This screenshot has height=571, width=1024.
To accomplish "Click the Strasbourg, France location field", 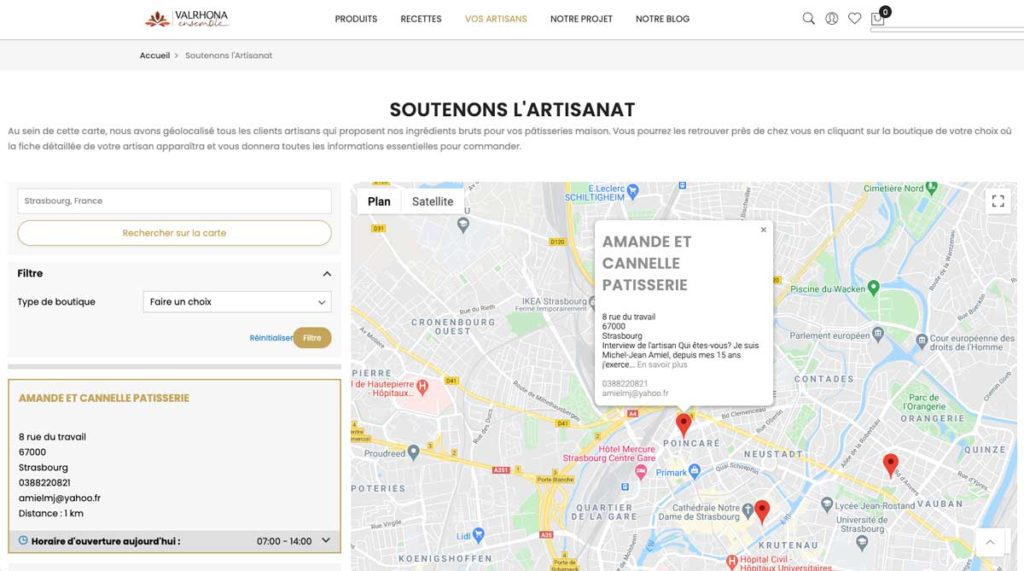I will [174, 201].
